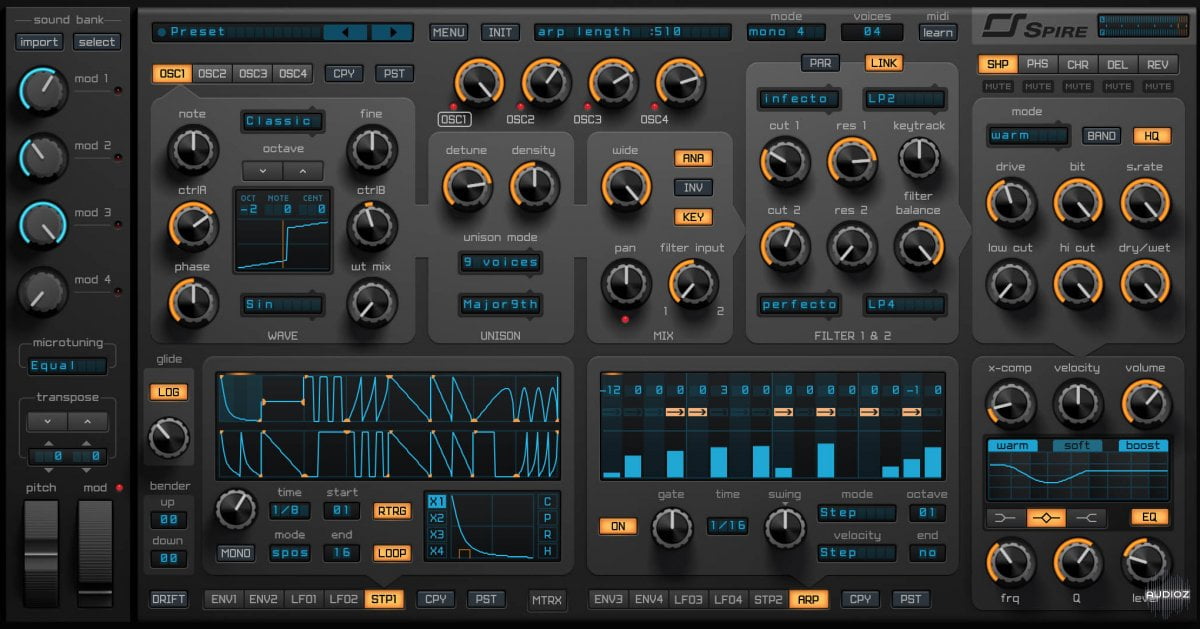
Task: Toggle stepper RTRG button
Action: click(x=392, y=511)
